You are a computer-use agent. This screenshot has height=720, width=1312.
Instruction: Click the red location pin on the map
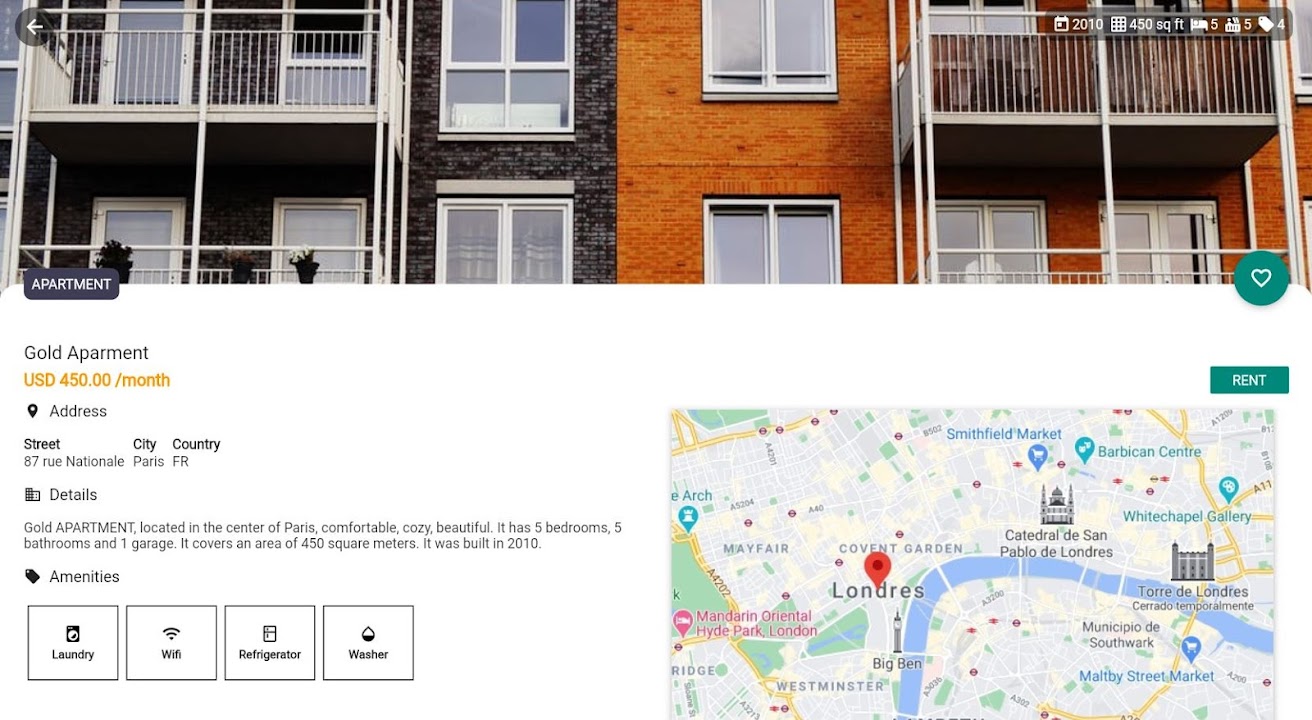877,569
